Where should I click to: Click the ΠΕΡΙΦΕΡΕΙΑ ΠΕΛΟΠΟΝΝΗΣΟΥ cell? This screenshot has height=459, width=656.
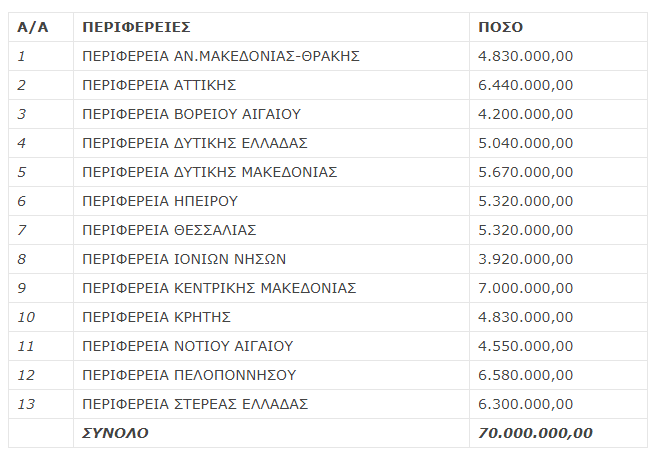click(x=272, y=375)
